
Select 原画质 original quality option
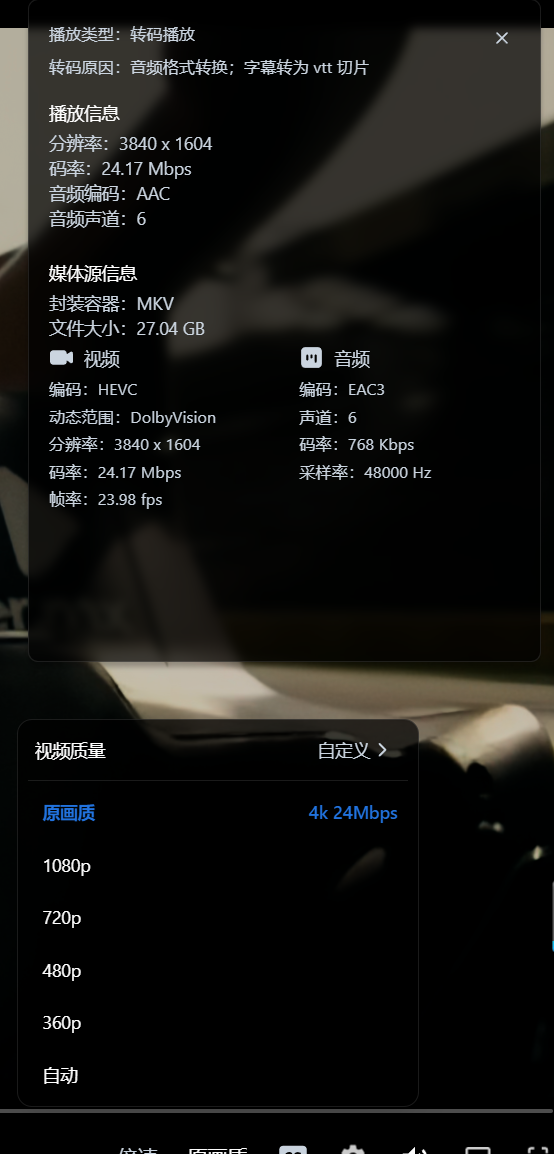pyautogui.click(x=68, y=813)
